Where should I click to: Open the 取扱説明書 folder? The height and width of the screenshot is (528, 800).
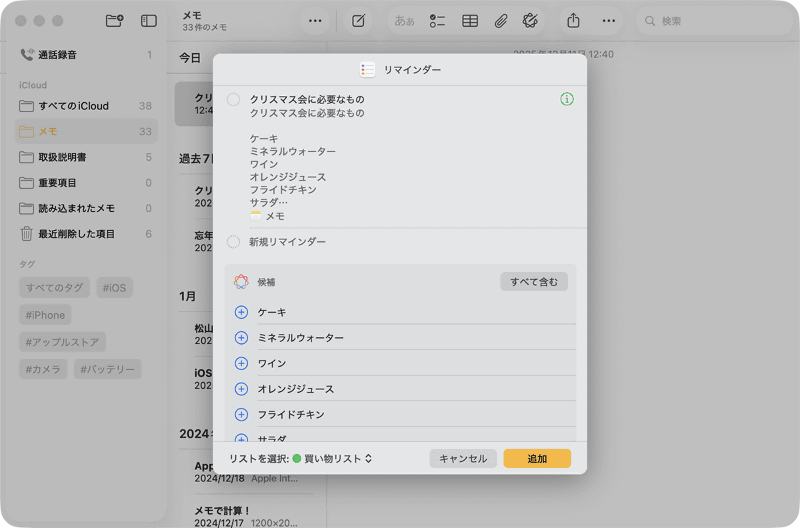coord(86,157)
